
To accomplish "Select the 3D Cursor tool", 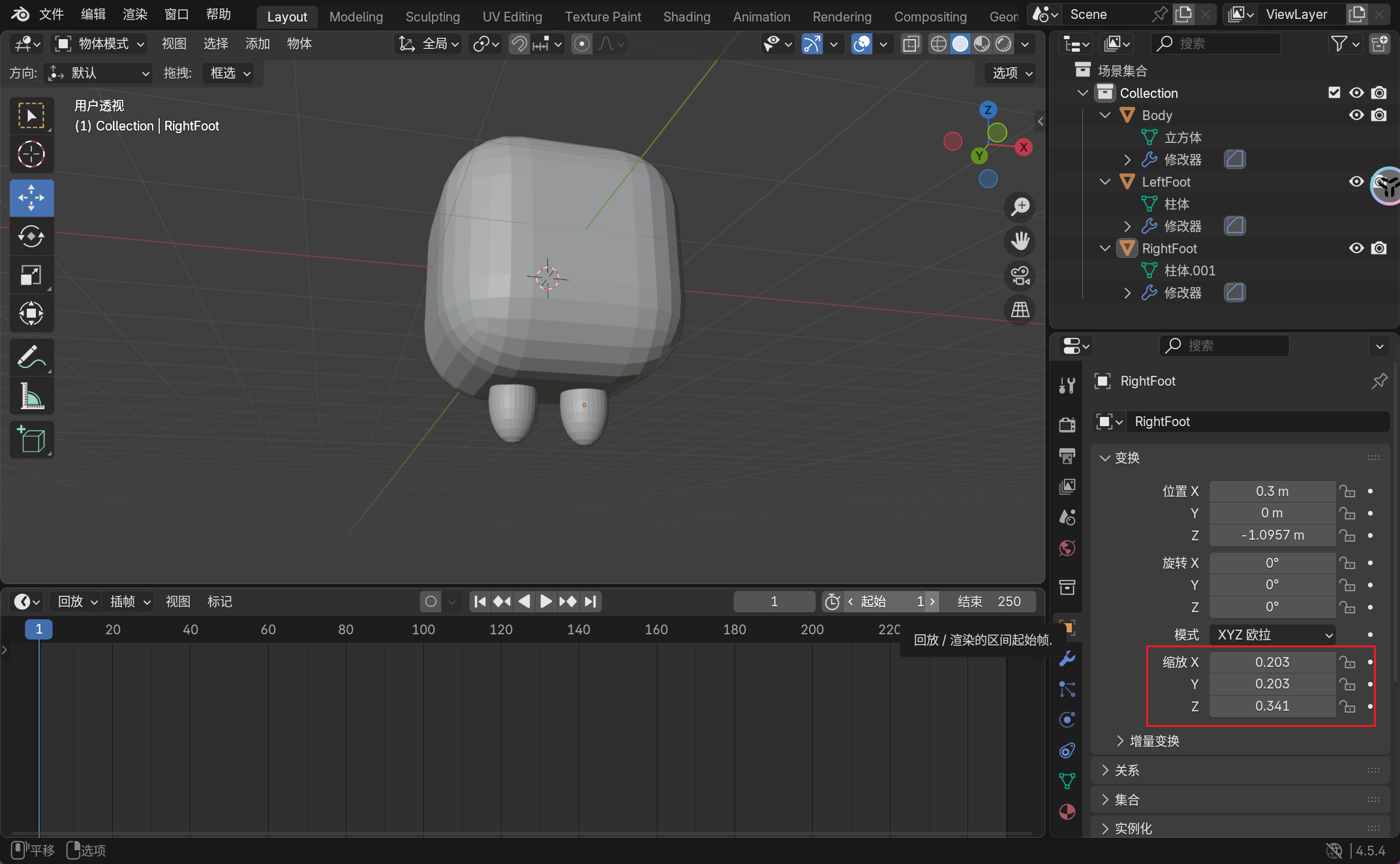I will click(31, 155).
